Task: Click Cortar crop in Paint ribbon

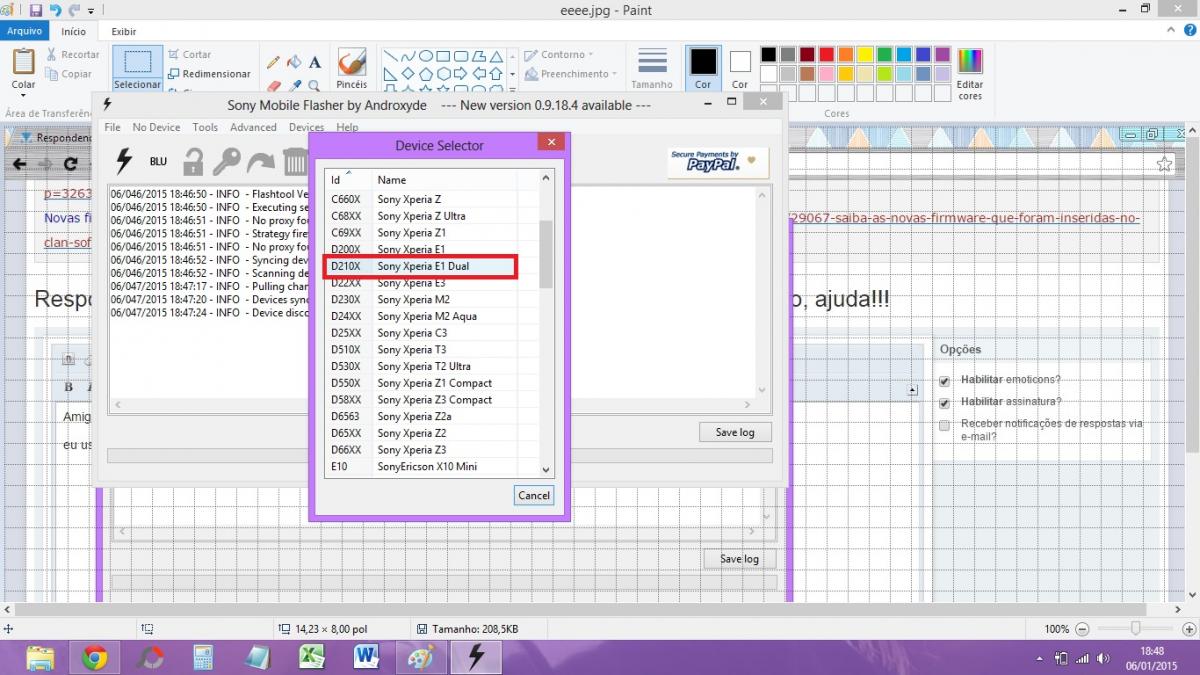Action: pyautogui.click(x=189, y=55)
